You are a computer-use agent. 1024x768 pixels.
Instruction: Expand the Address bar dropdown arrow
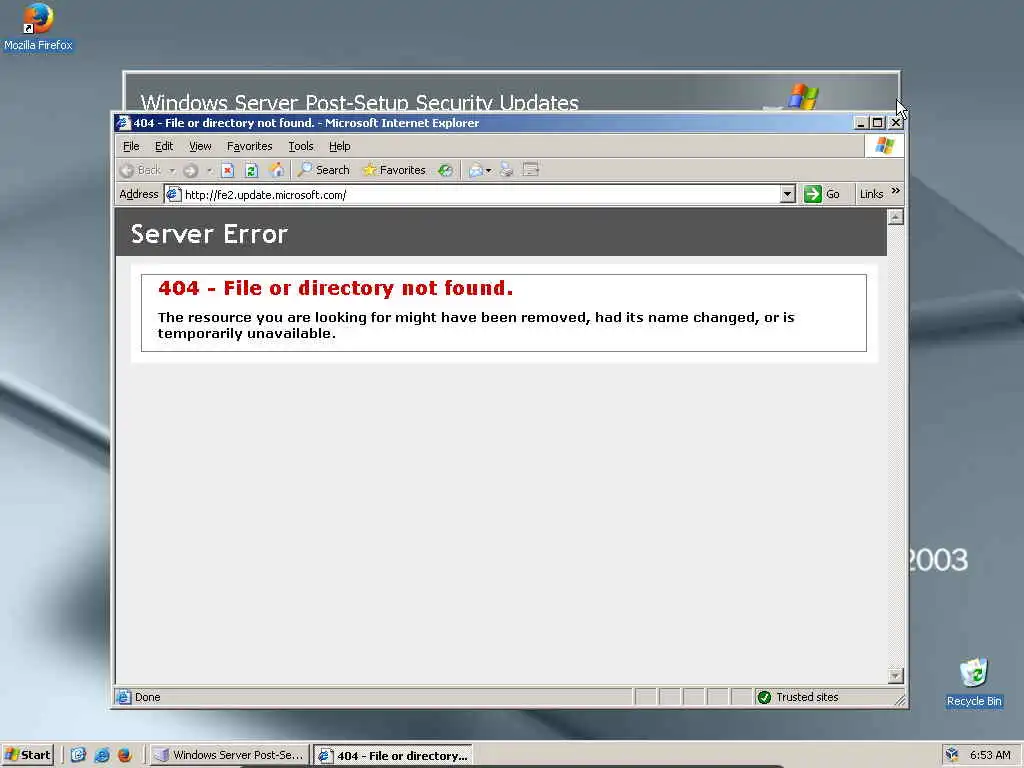(788, 194)
